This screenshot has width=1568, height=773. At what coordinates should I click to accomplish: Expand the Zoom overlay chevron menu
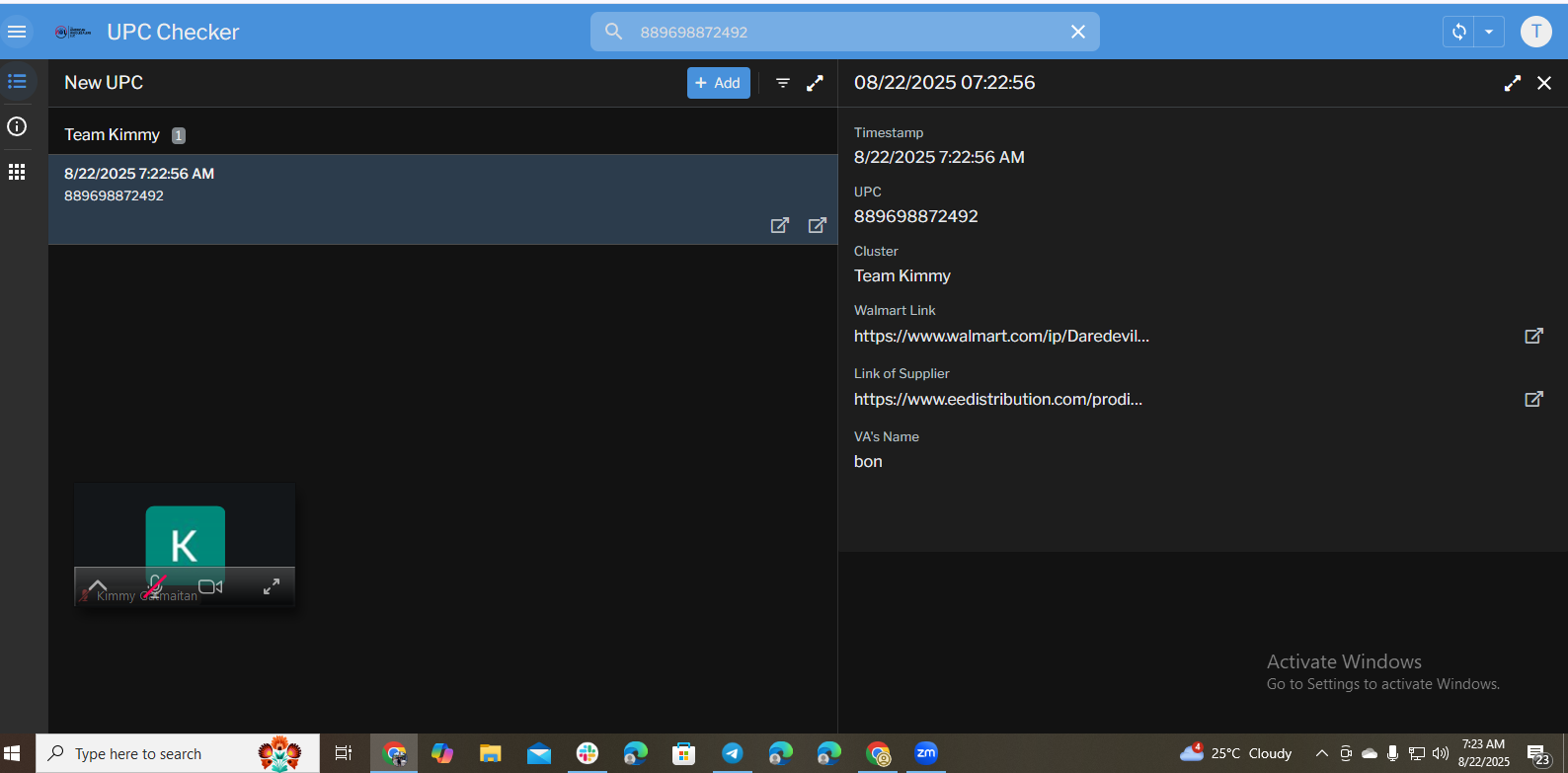97,585
